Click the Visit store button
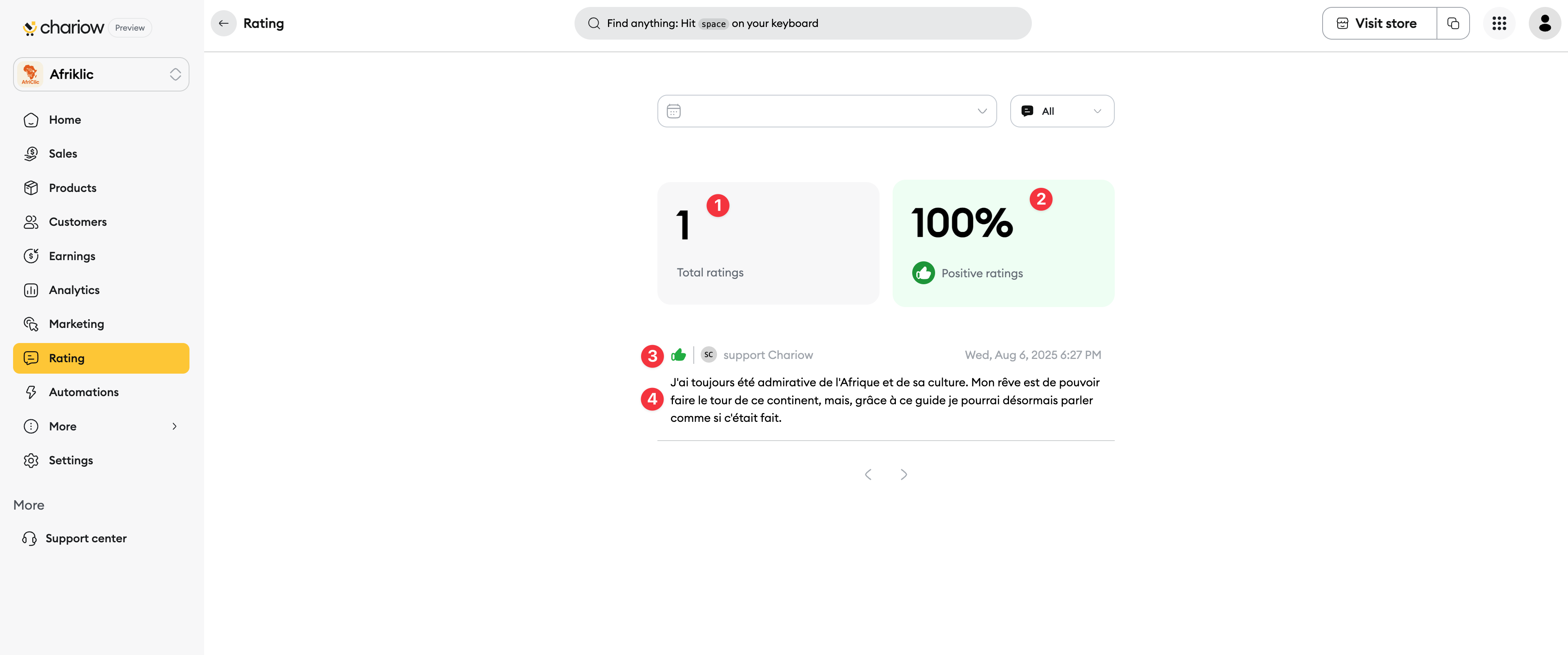This screenshot has width=1568, height=655. click(1379, 23)
